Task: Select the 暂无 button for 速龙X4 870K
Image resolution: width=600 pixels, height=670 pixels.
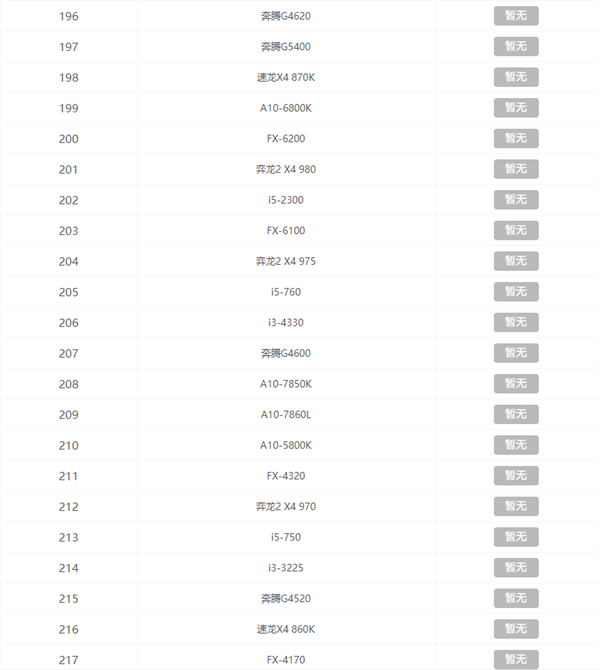Action: click(x=515, y=77)
